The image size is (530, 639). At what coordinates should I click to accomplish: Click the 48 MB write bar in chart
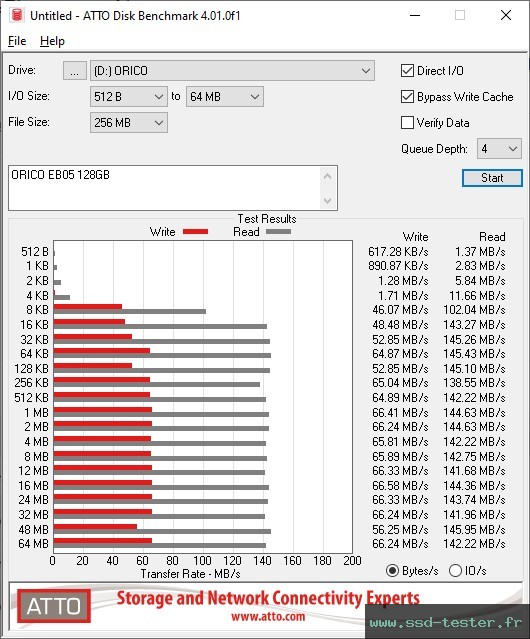(x=95, y=526)
